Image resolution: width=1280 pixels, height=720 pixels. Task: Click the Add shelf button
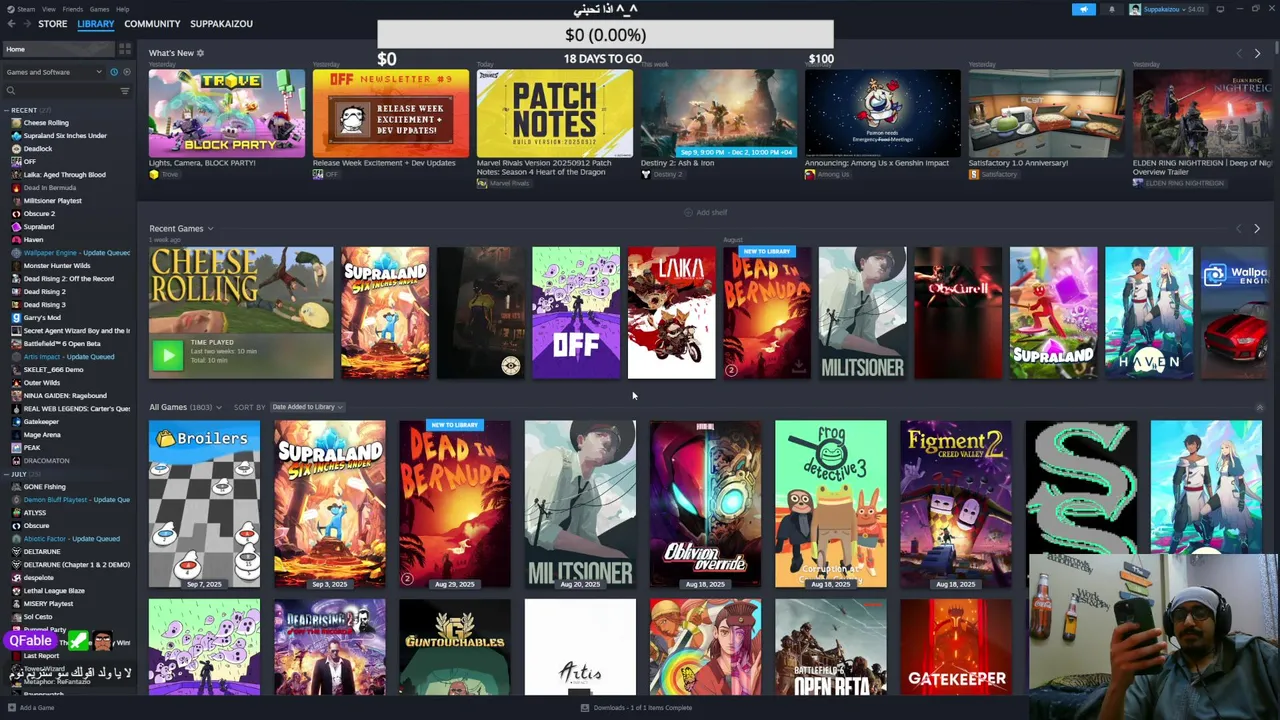pos(706,213)
